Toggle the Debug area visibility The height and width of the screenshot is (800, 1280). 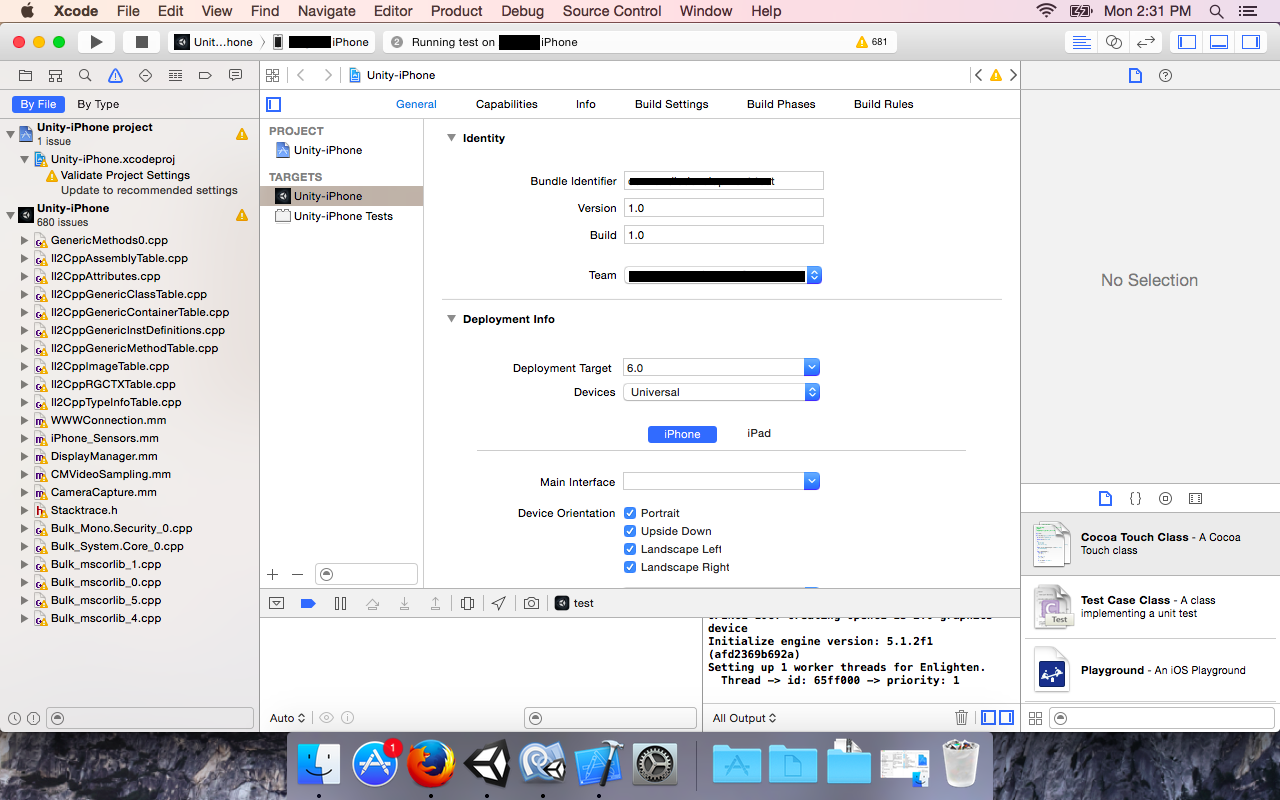click(1219, 42)
